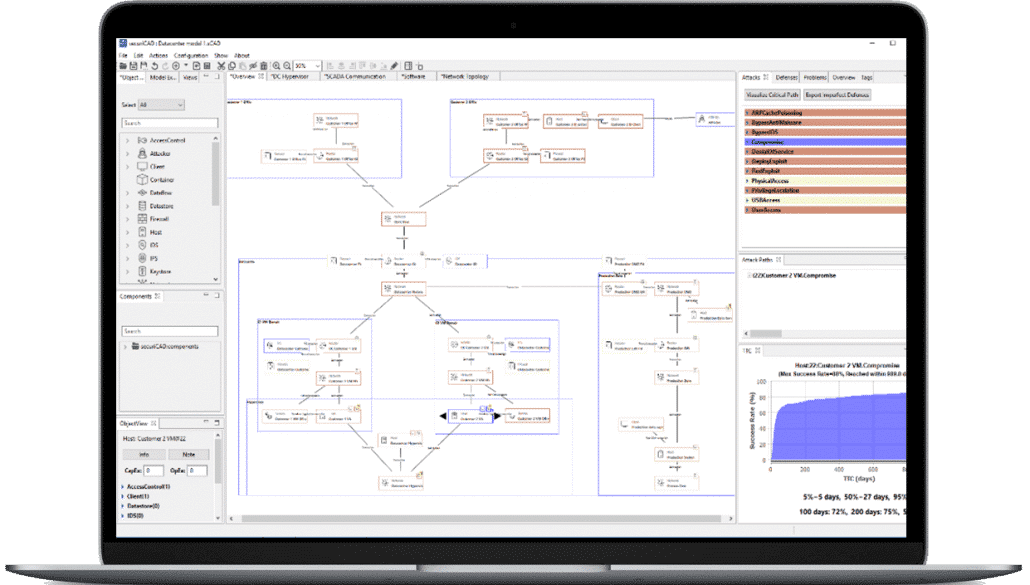Click the Keystore object icon
The height and width of the screenshot is (585, 1030).
(142, 271)
